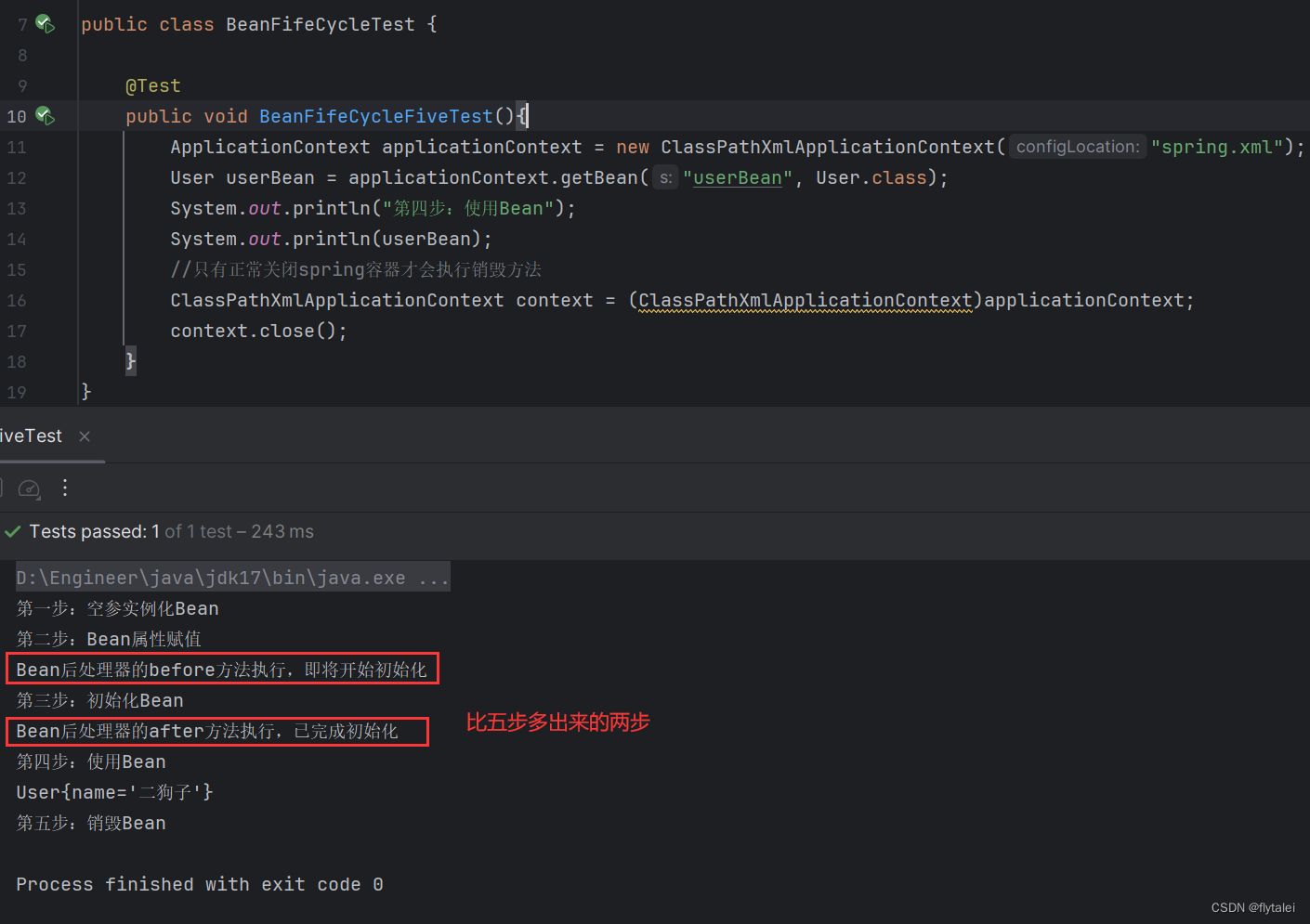The image size is (1310, 924).
Task: Run the BeanFifeCycleTest class from the gutter icon
Action: click(x=45, y=24)
